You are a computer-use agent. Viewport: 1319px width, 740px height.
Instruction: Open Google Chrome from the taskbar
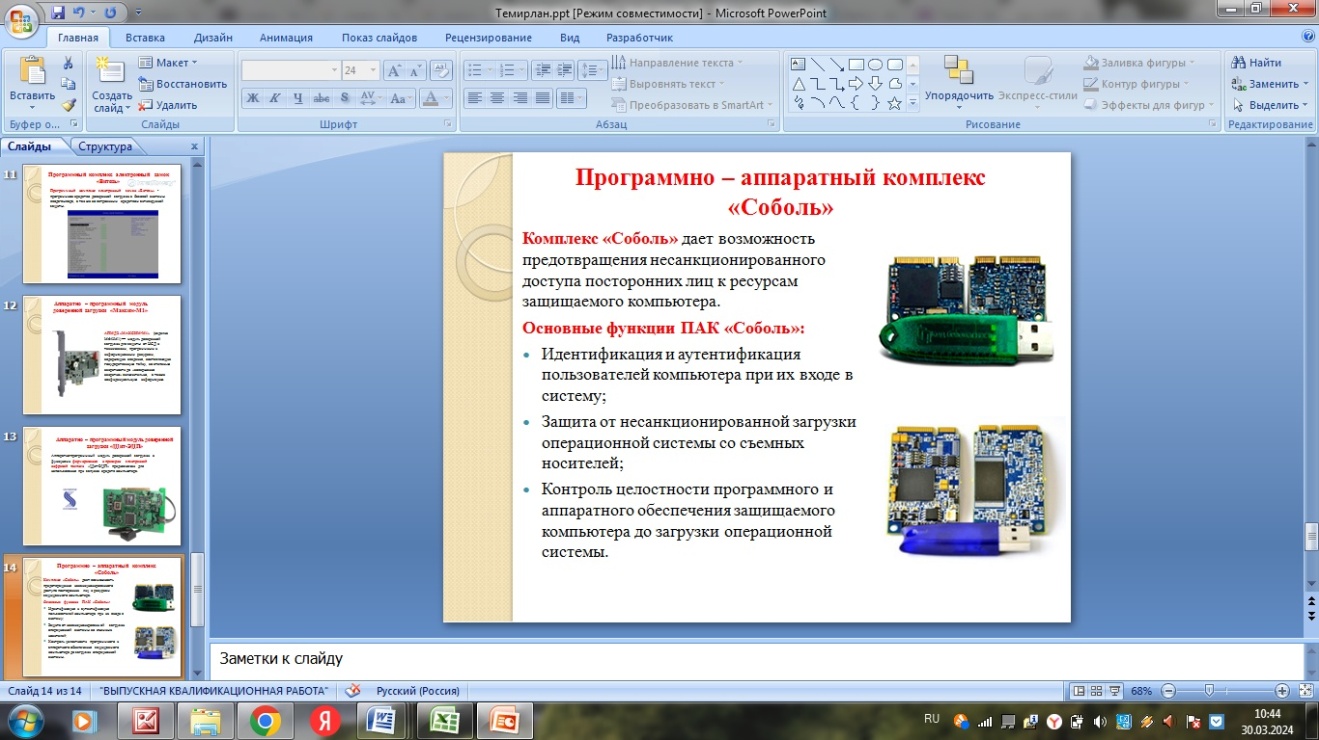[x=265, y=720]
